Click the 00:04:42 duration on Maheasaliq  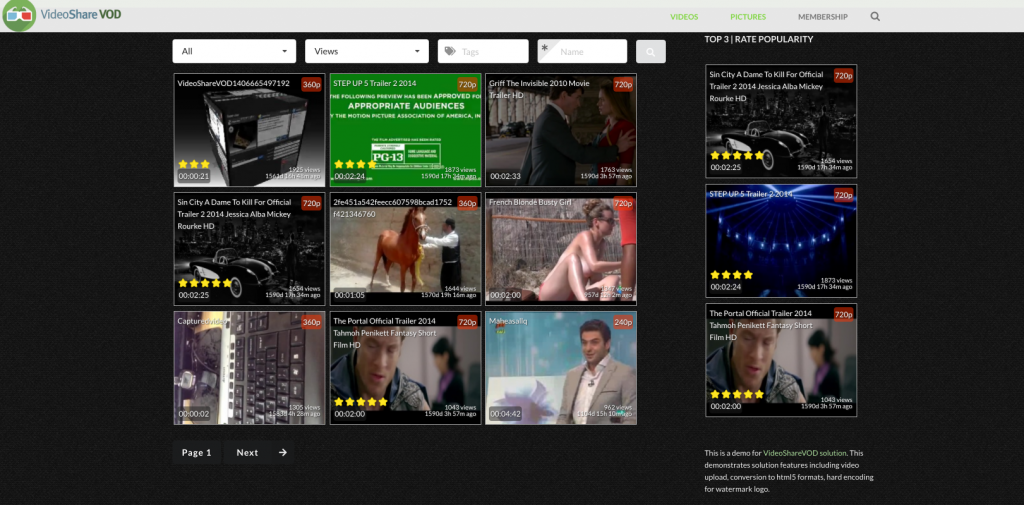(505, 414)
